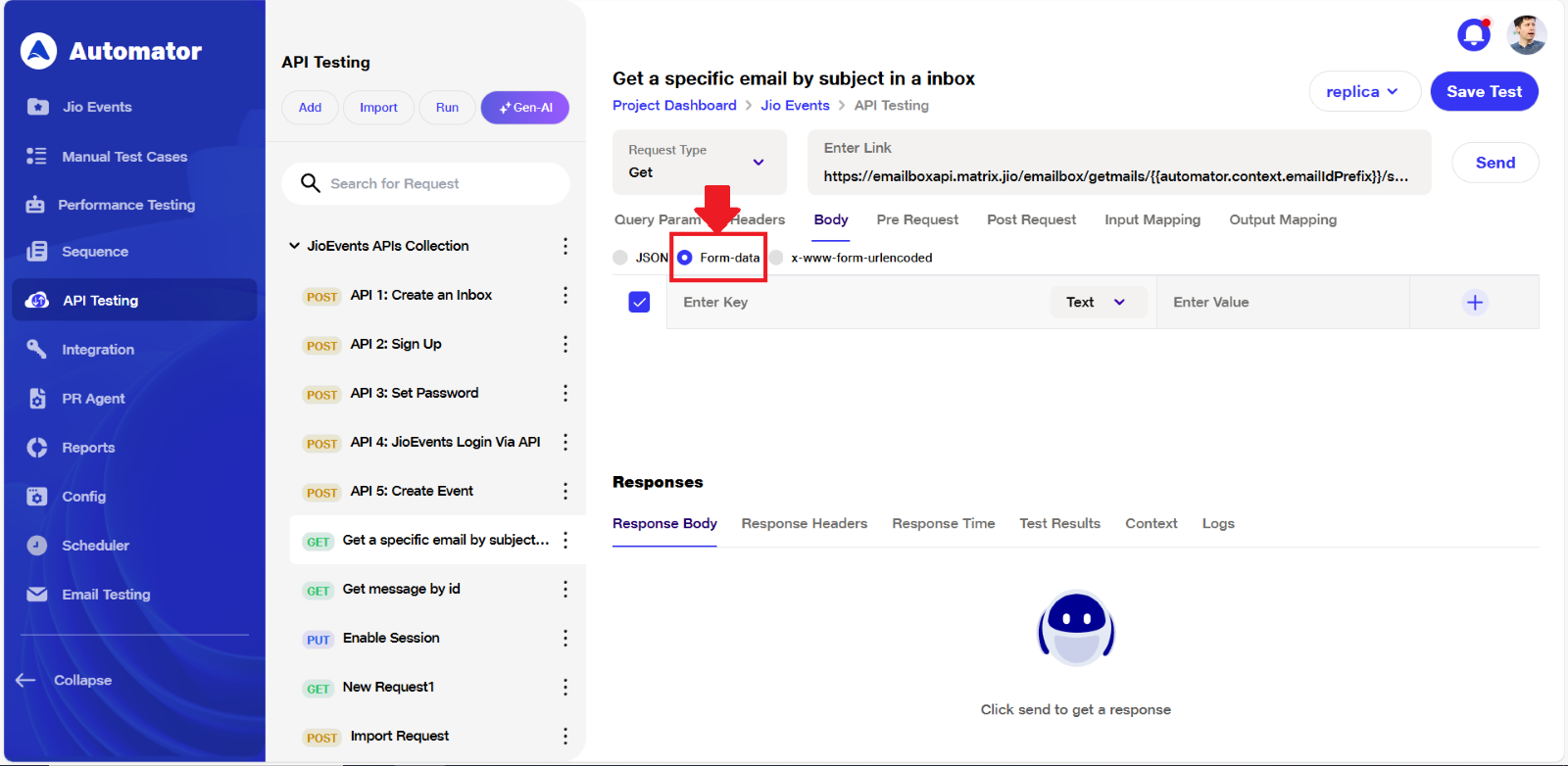Click the plus icon to add form row
Viewport: 1568px width, 766px height.
point(1474,303)
